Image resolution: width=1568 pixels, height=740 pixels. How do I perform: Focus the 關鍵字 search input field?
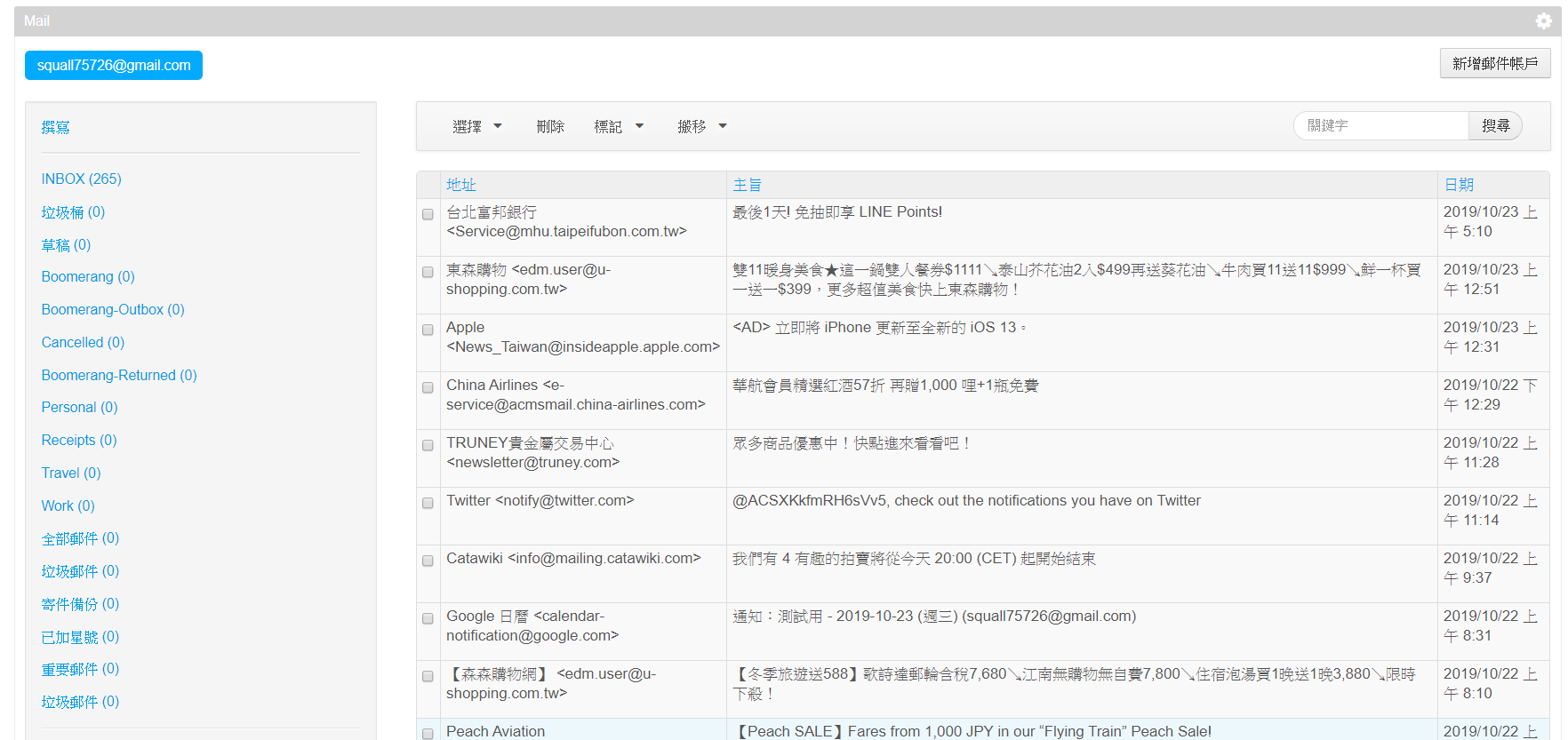1380,126
